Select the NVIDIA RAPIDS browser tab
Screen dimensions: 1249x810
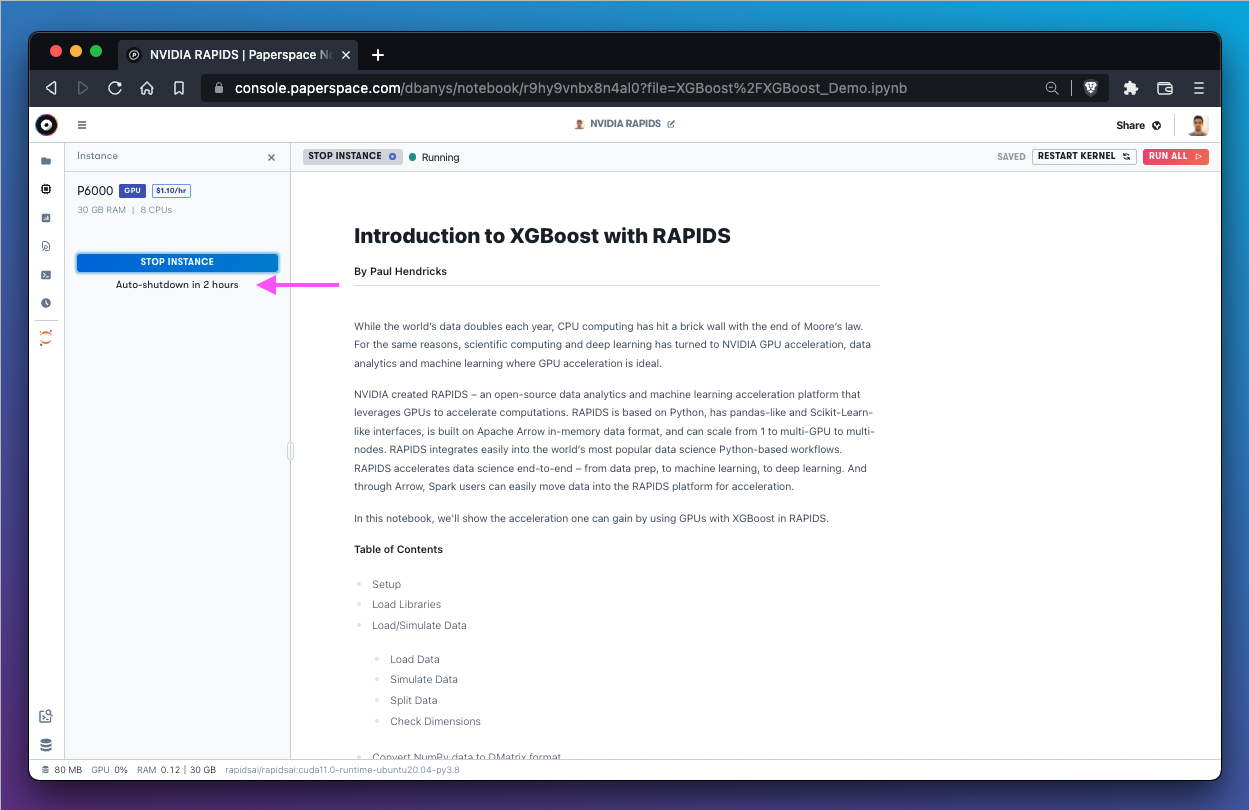click(x=238, y=55)
